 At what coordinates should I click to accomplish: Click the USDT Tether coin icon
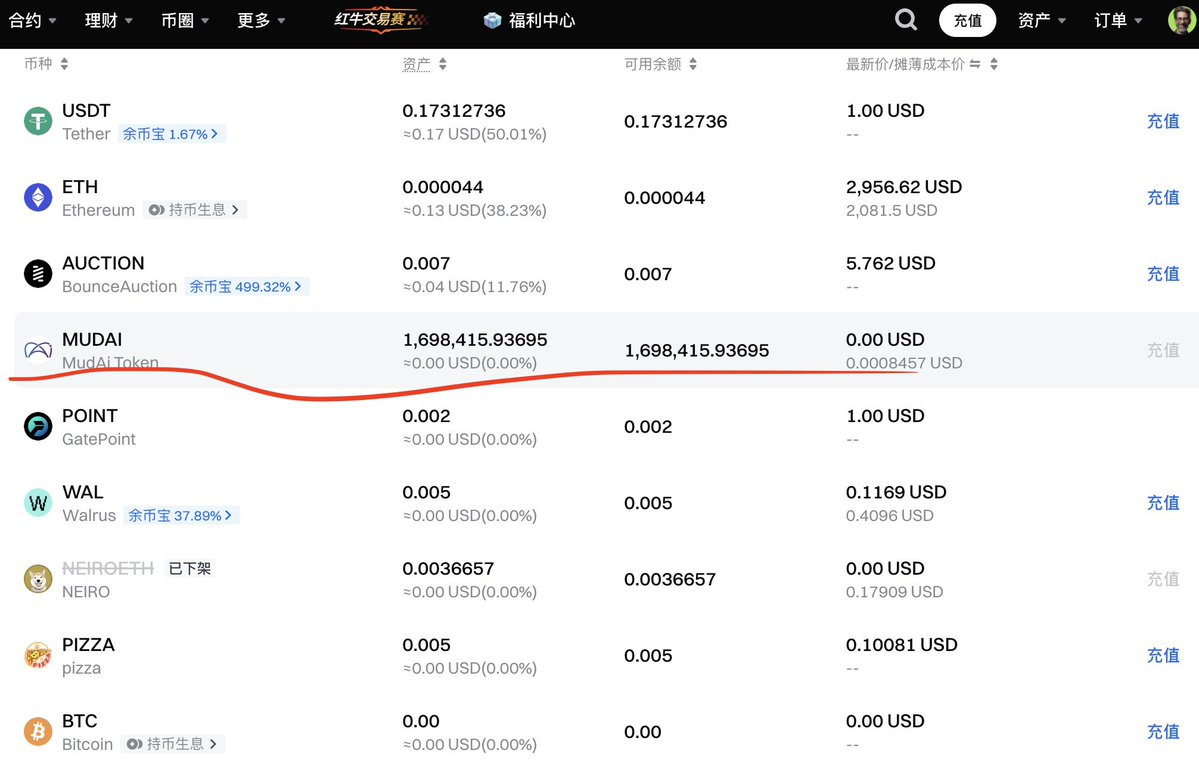coord(38,122)
